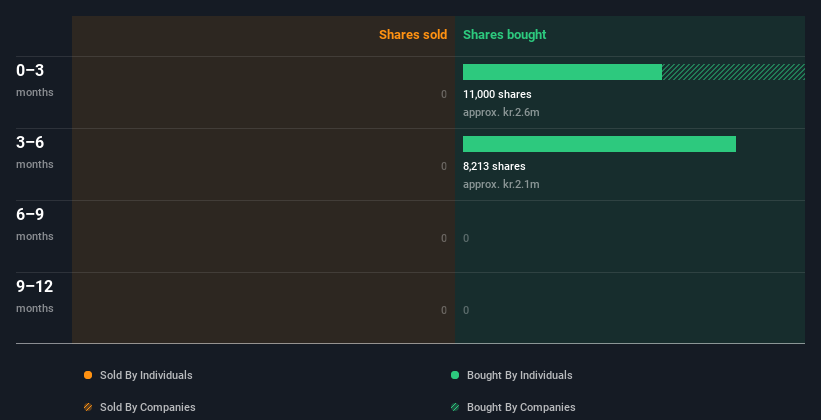Click the shares sold 0 in 9–12 row

click(444, 310)
